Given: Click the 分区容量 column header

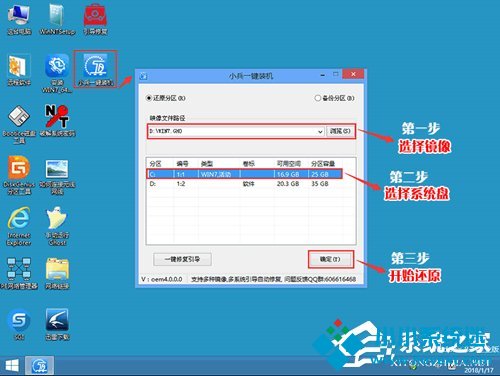Looking at the screenshot, I should pos(323,164).
